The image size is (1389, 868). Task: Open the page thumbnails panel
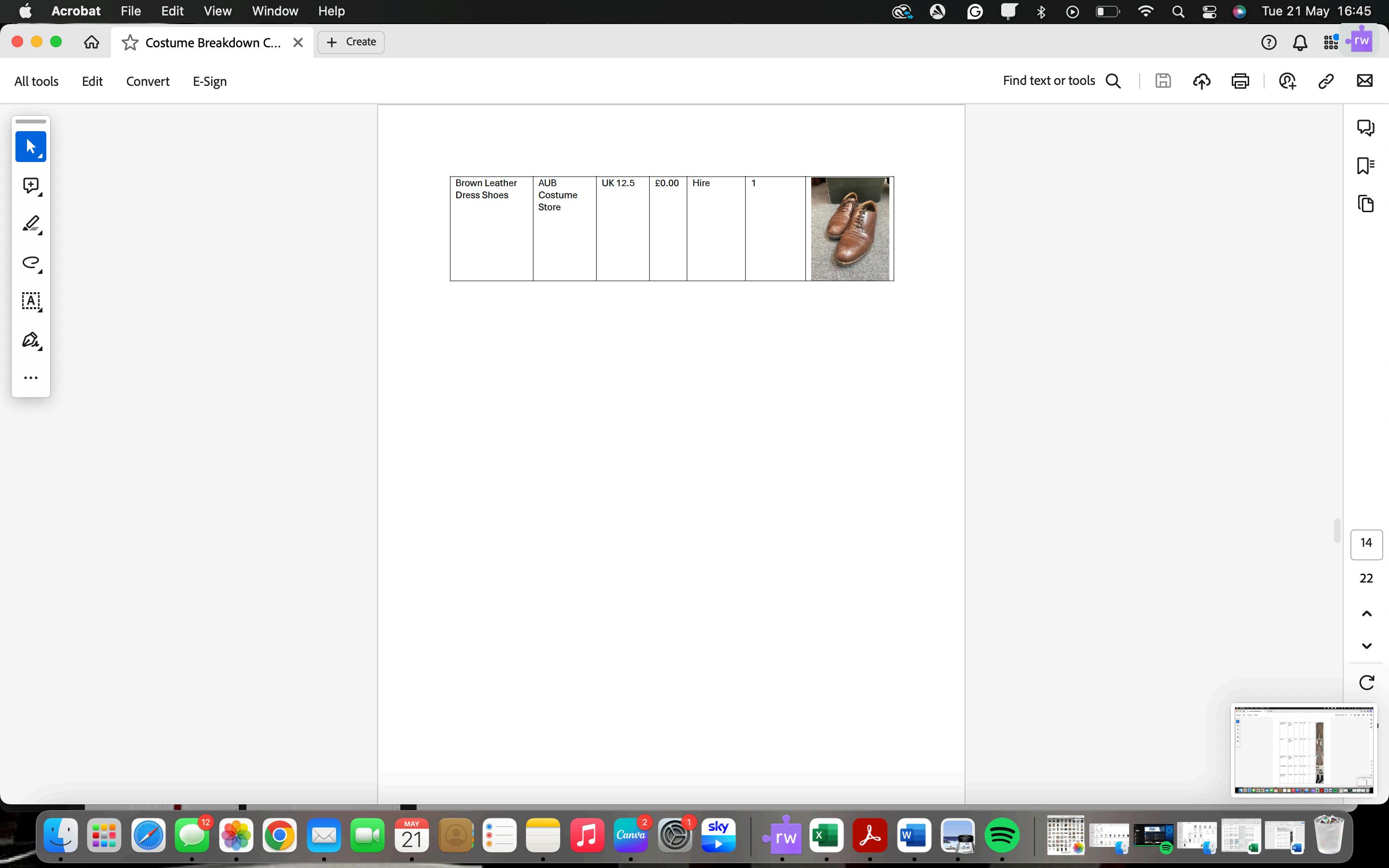coord(1365,204)
